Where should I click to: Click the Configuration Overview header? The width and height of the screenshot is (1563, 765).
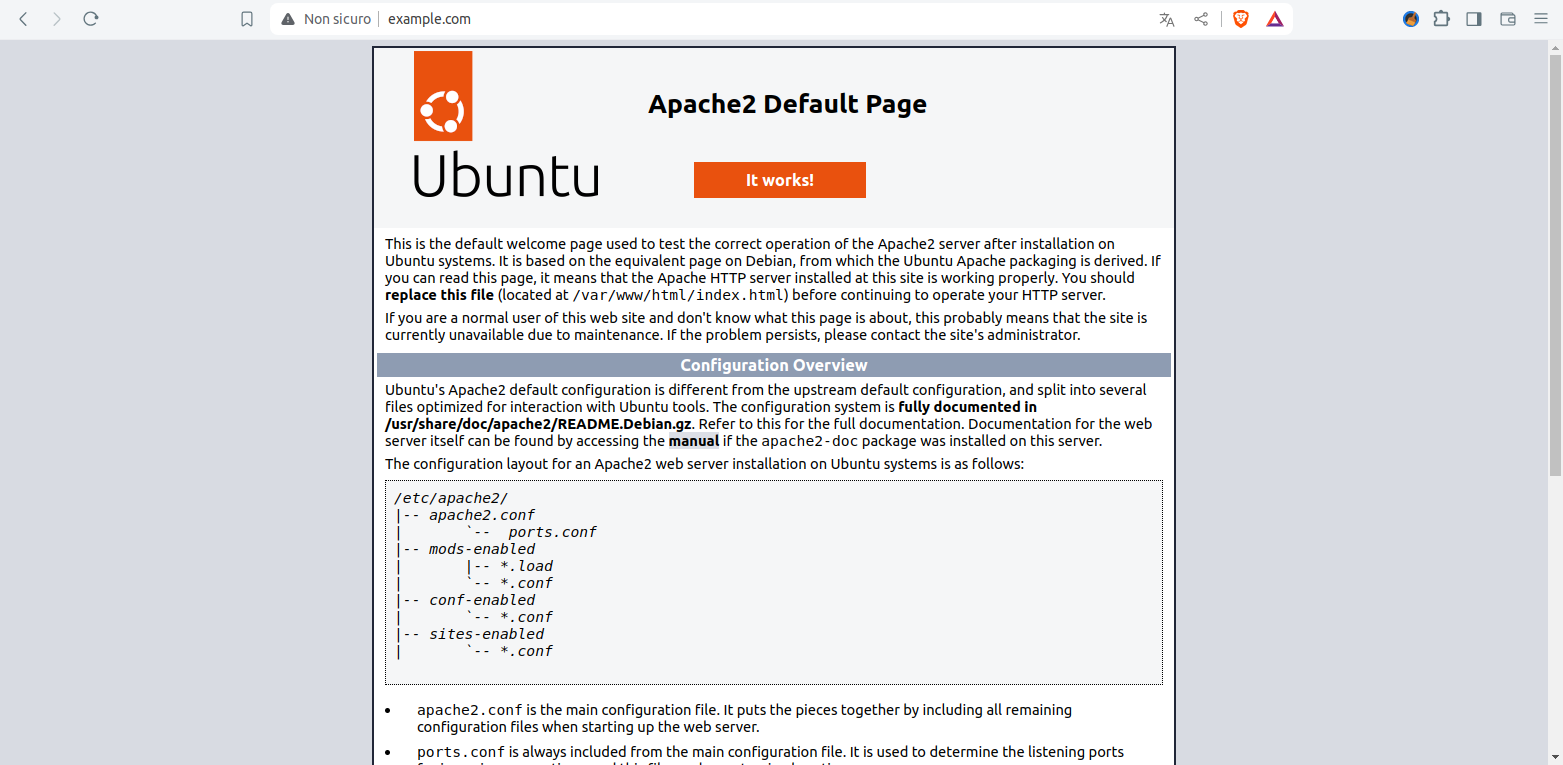(x=774, y=365)
